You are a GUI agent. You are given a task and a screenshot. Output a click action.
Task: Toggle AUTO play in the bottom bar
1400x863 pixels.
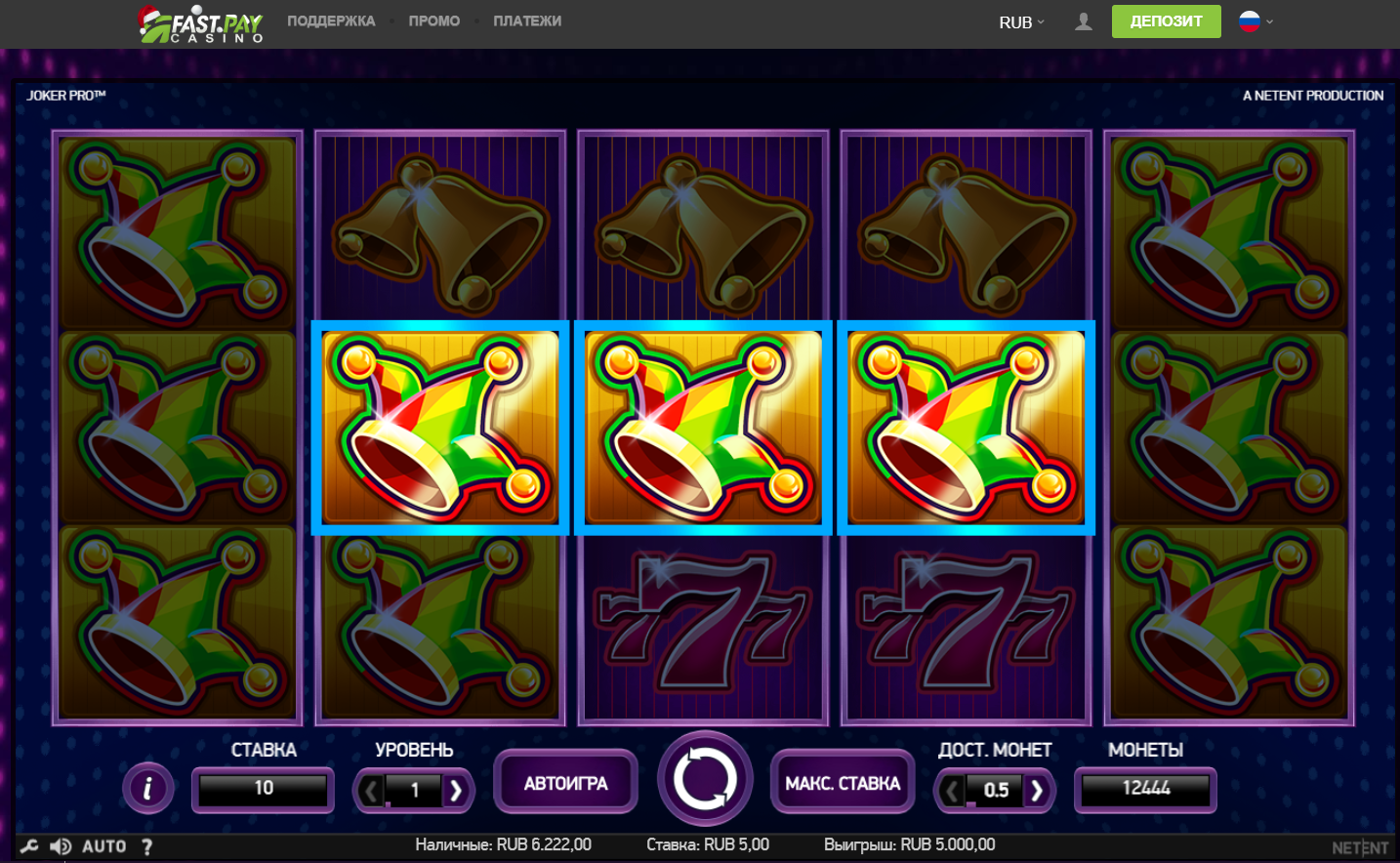[x=104, y=846]
